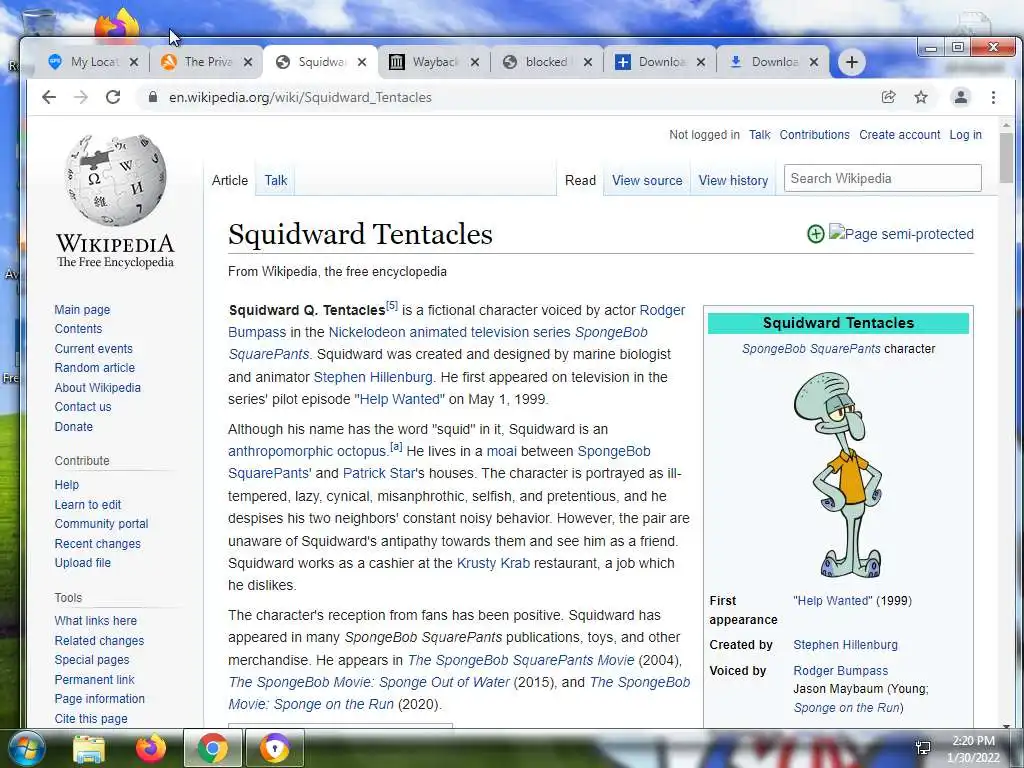The height and width of the screenshot is (768, 1024).
Task: Bookmark this page with the star icon
Action: click(921, 97)
